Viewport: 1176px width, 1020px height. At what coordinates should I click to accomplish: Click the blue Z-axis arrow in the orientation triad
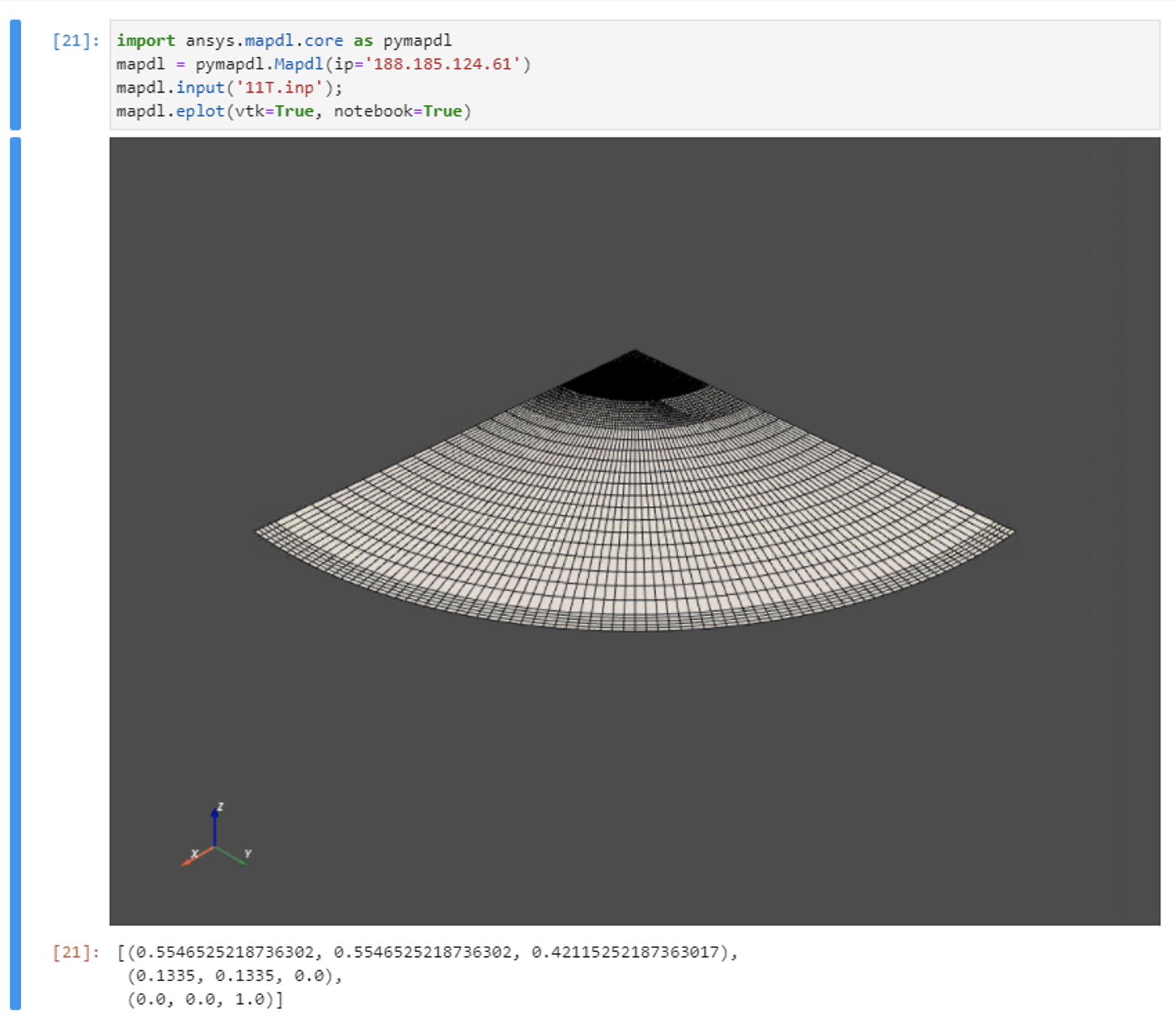pos(215,820)
